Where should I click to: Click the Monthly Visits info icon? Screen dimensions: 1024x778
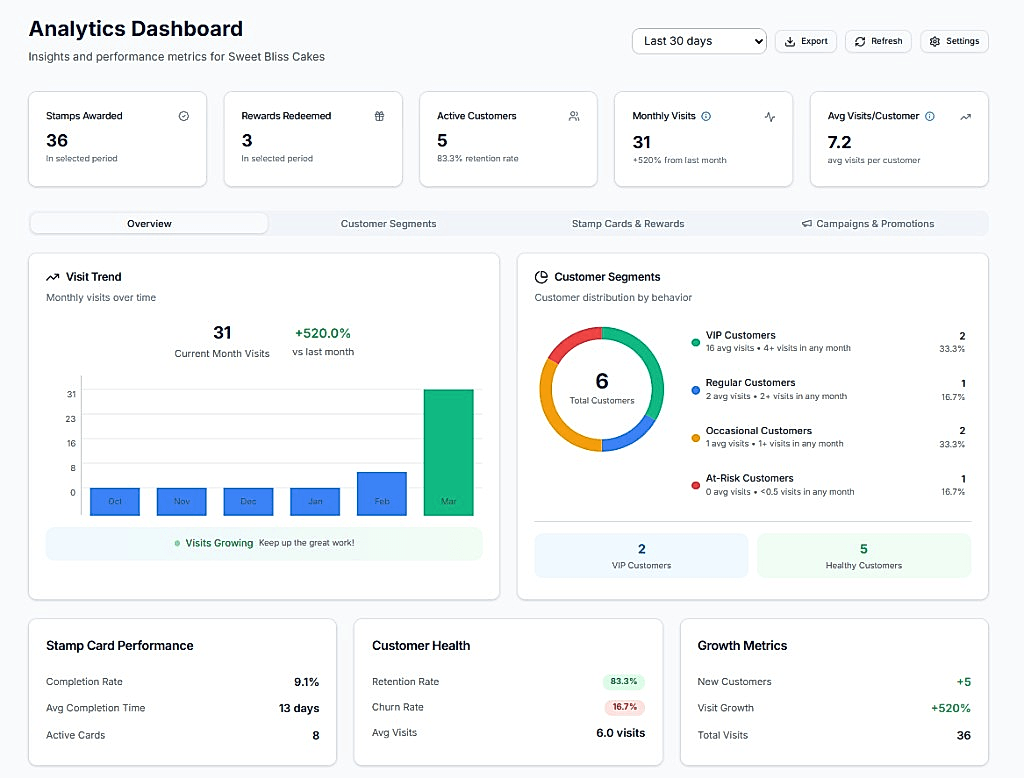coord(706,116)
